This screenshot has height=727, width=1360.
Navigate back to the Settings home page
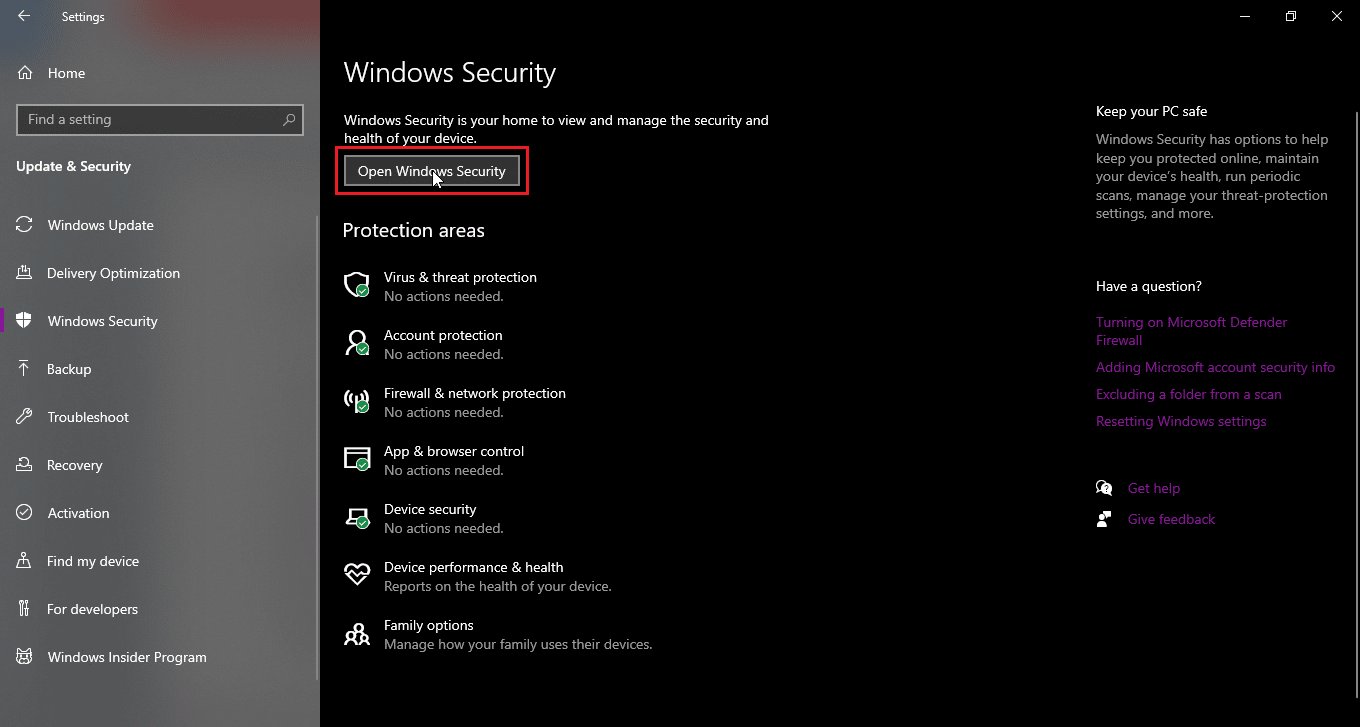point(24,16)
